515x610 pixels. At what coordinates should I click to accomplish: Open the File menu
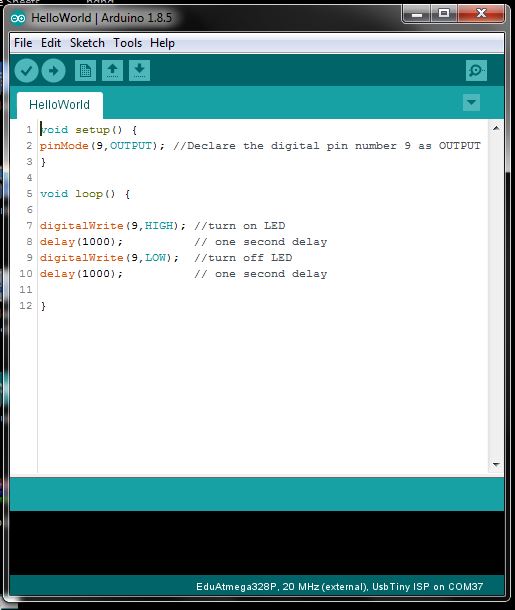click(x=23, y=43)
